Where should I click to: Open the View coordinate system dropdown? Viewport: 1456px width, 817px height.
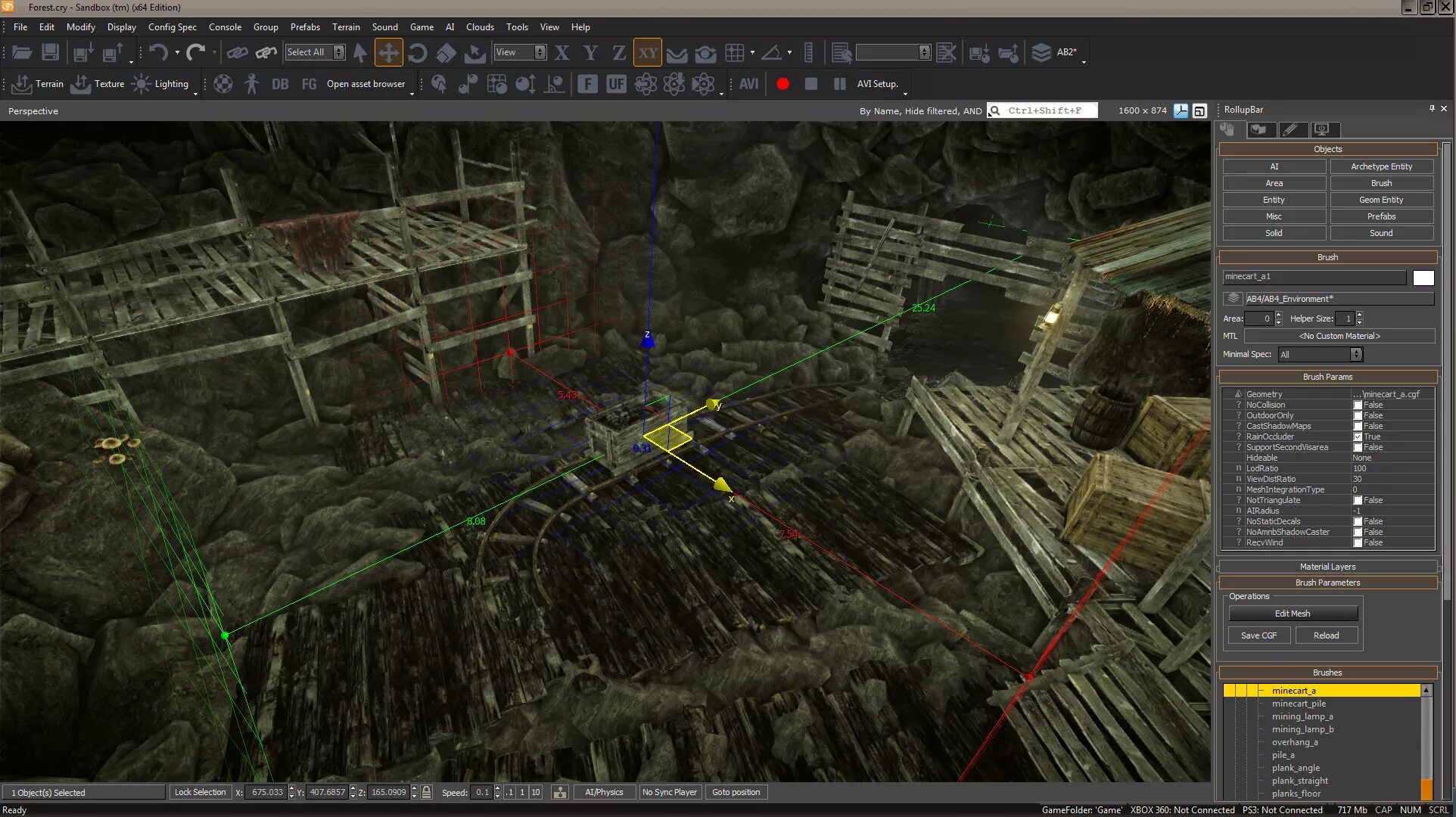coord(540,52)
